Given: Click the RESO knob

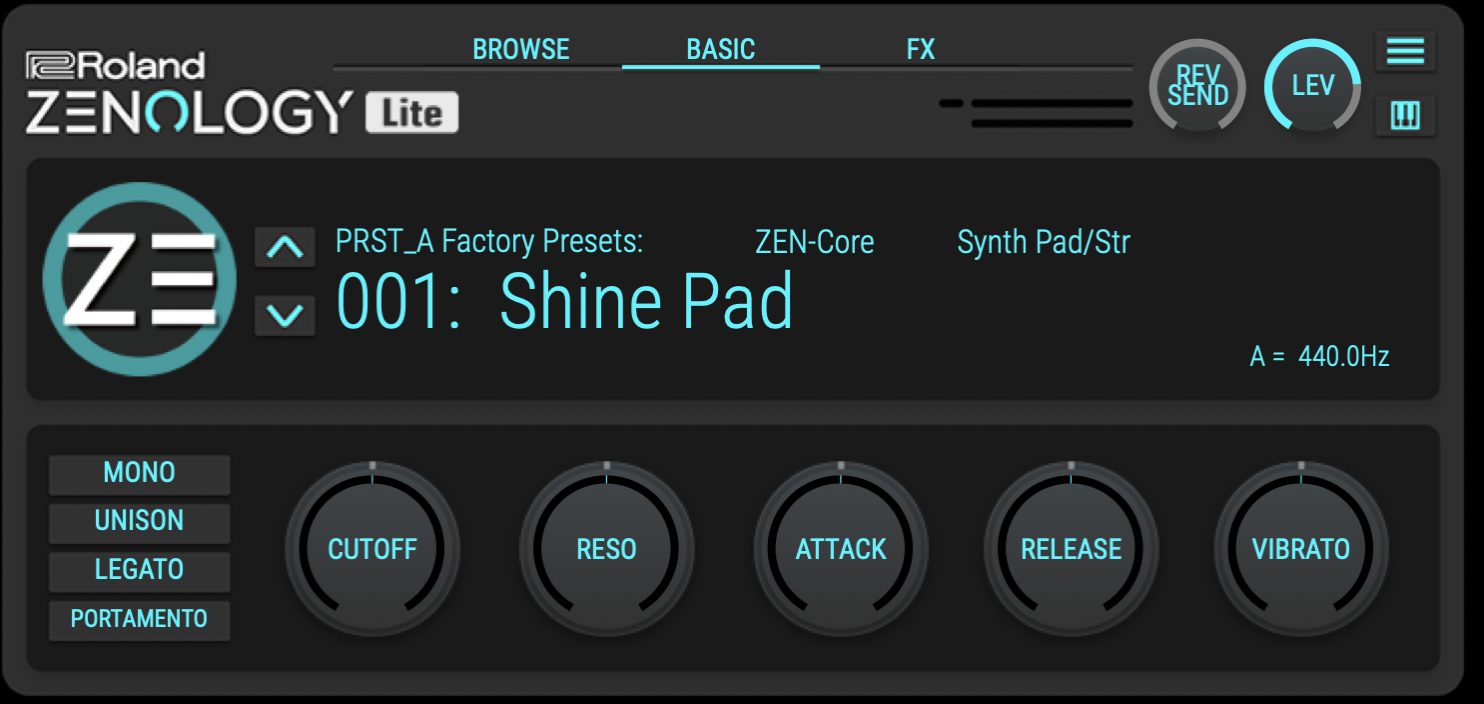Looking at the screenshot, I should click(606, 548).
